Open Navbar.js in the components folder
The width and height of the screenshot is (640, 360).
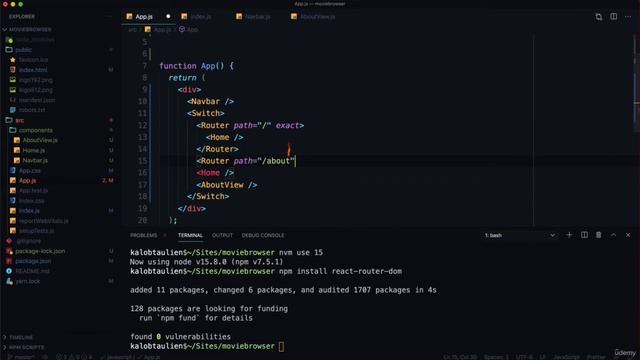click(35, 160)
